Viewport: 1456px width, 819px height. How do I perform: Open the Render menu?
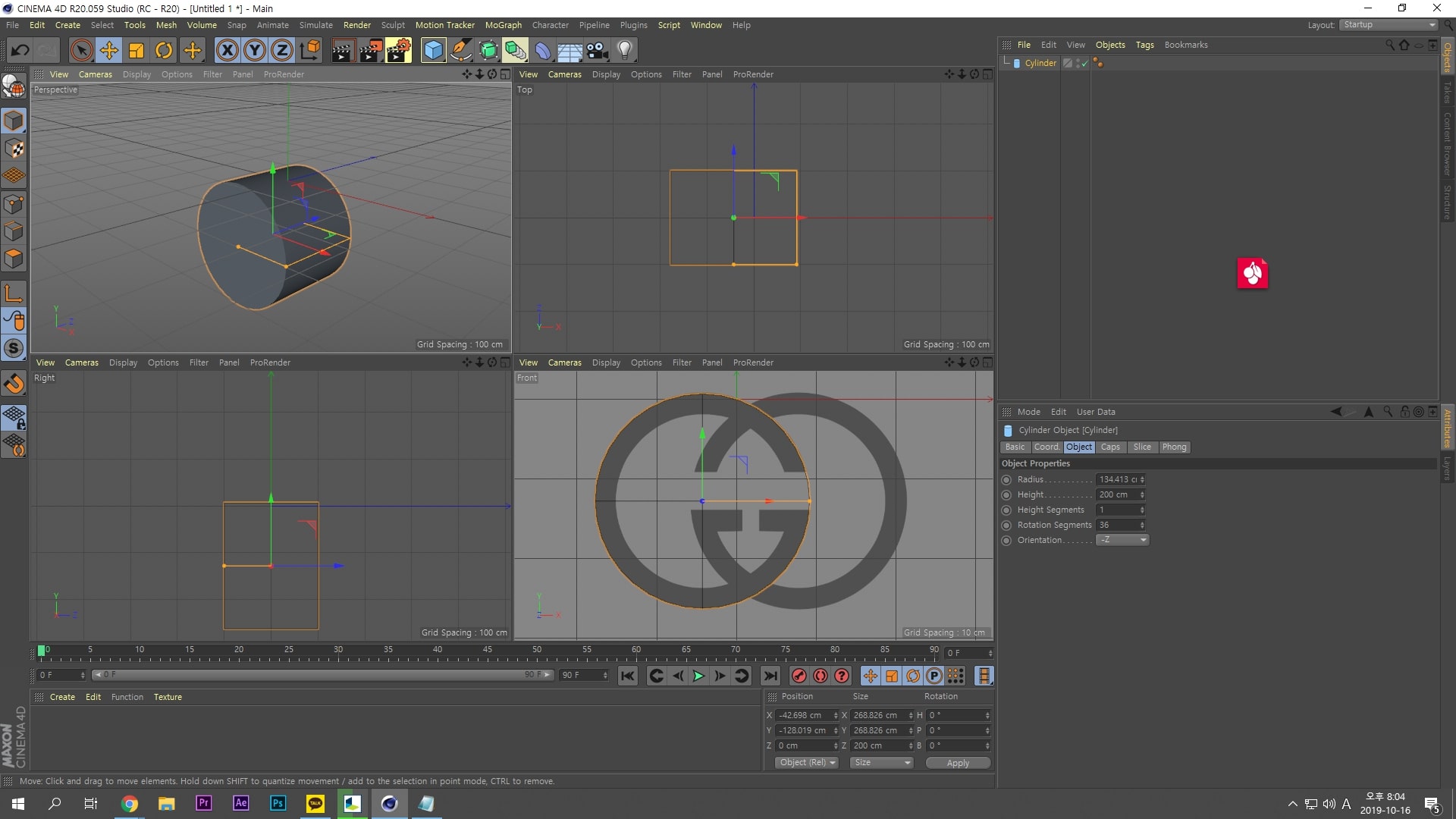point(356,25)
